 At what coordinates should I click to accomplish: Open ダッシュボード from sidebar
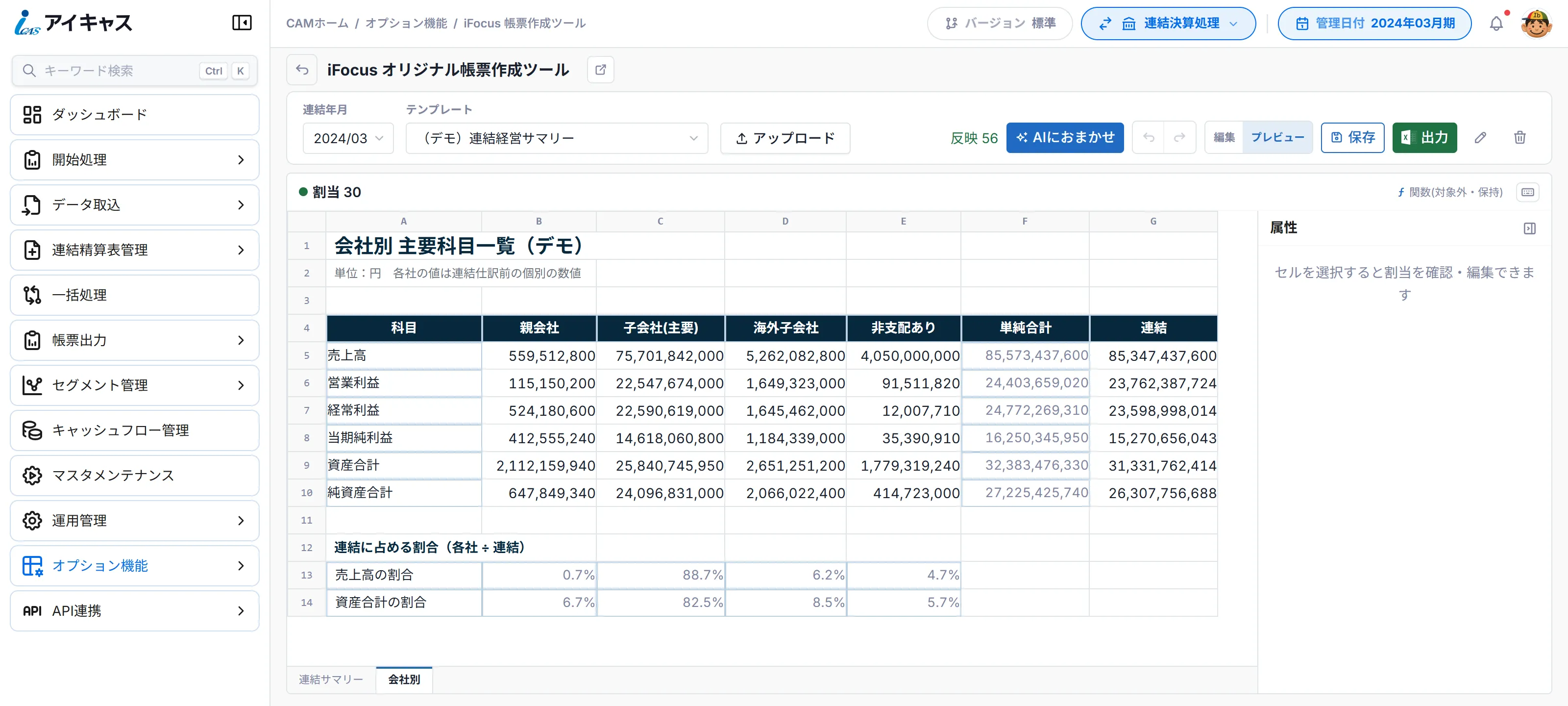(135, 115)
